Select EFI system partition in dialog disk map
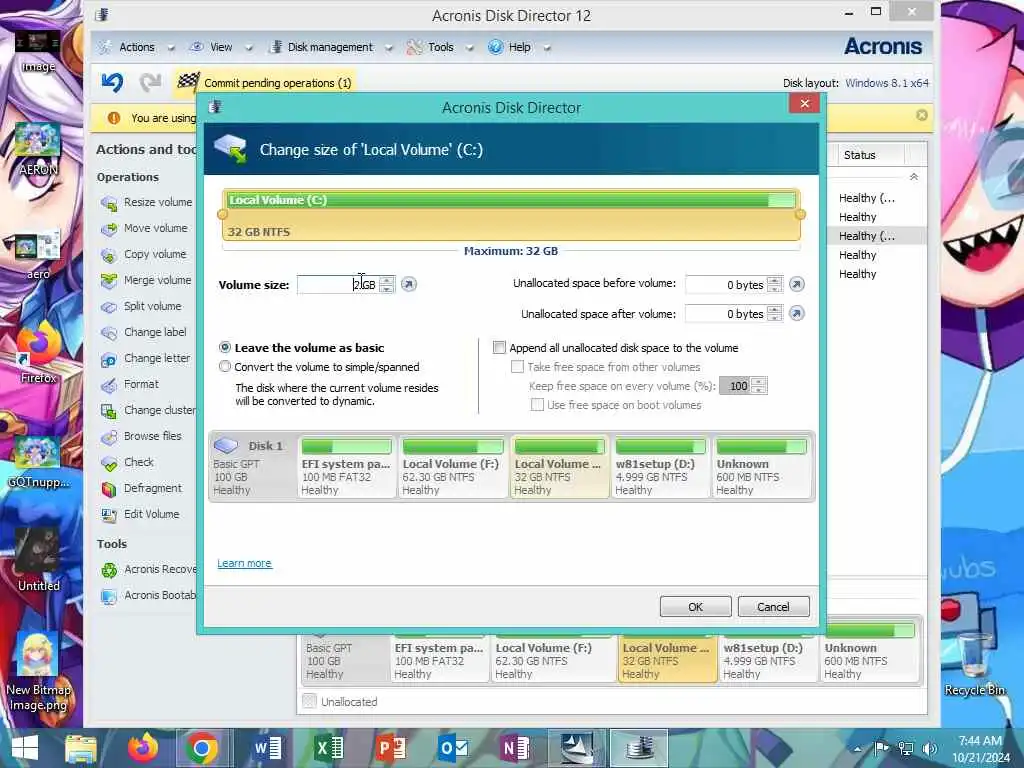Screen dimensions: 1024x768 [346, 467]
